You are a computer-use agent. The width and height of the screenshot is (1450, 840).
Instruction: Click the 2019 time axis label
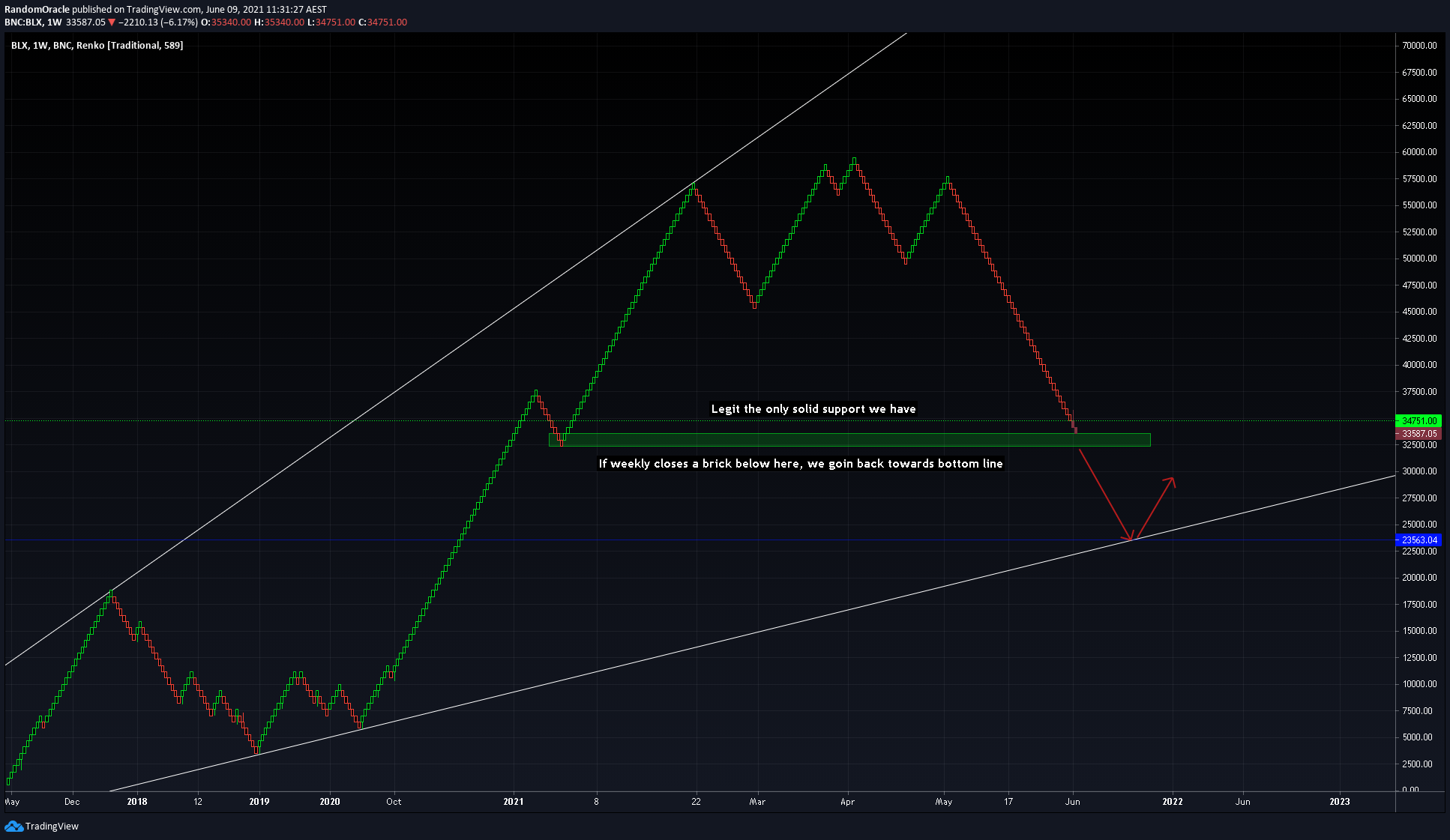click(x=259, y=802)
